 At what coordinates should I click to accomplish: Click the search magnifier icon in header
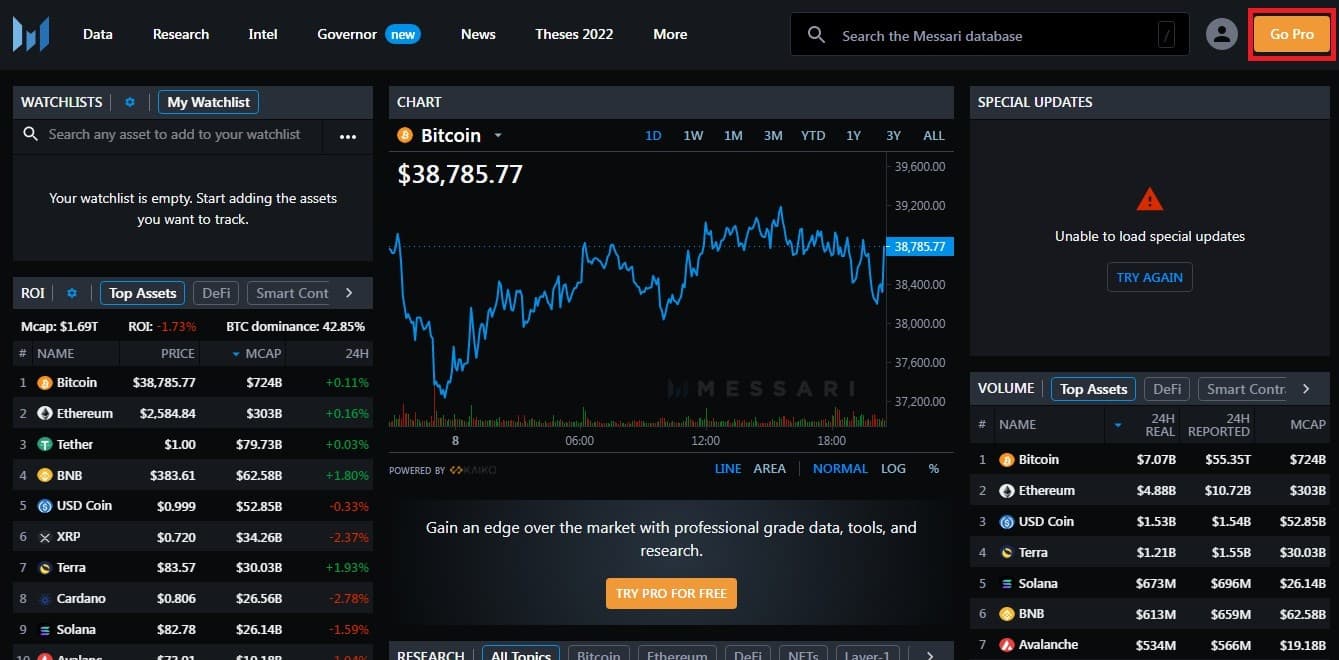coord(816,35)
